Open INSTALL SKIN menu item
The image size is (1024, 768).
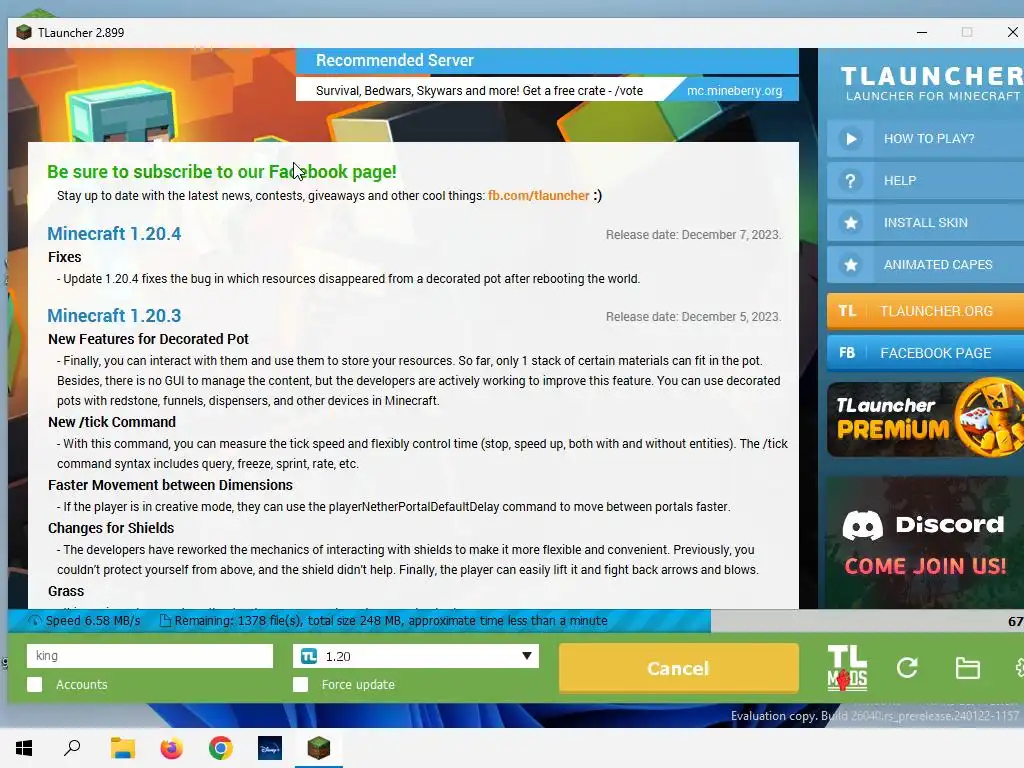[925, 223]
